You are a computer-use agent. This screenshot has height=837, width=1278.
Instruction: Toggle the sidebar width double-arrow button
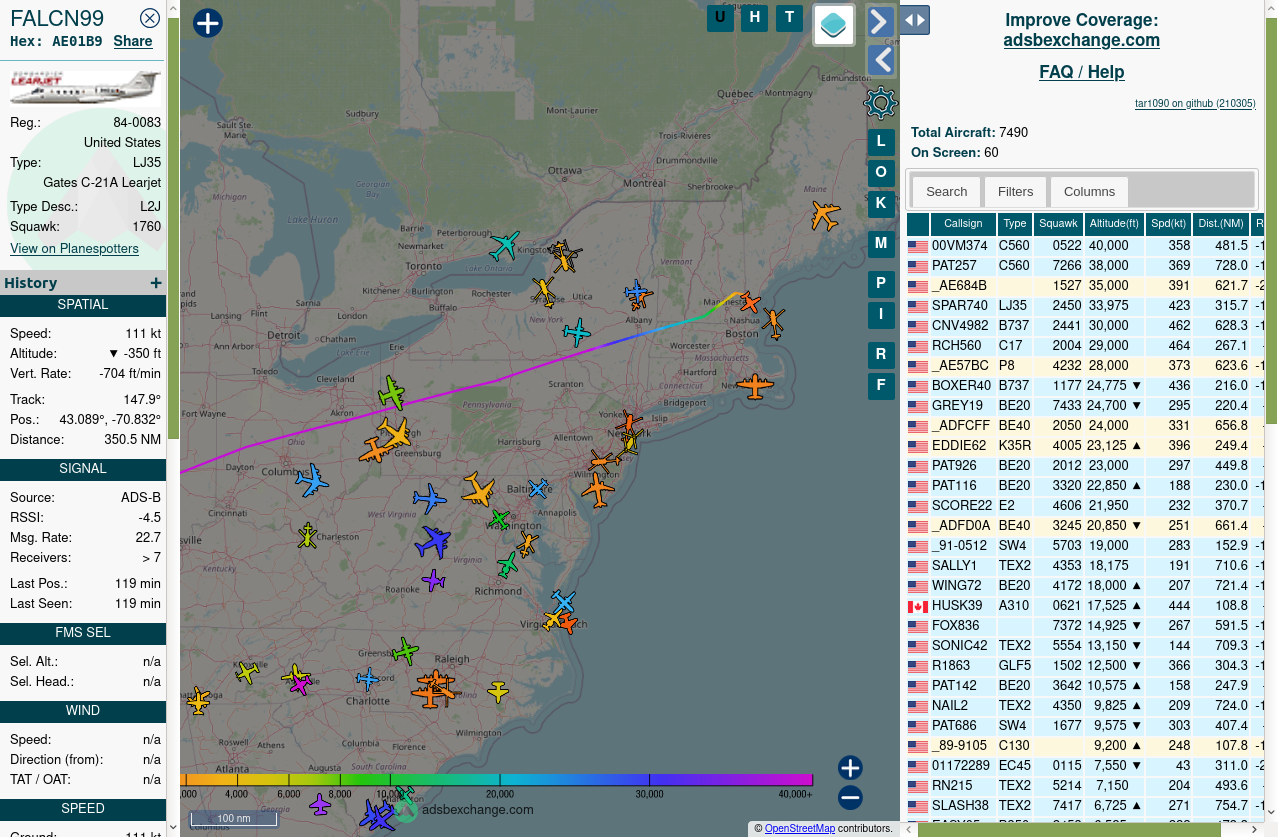(914, 20)
